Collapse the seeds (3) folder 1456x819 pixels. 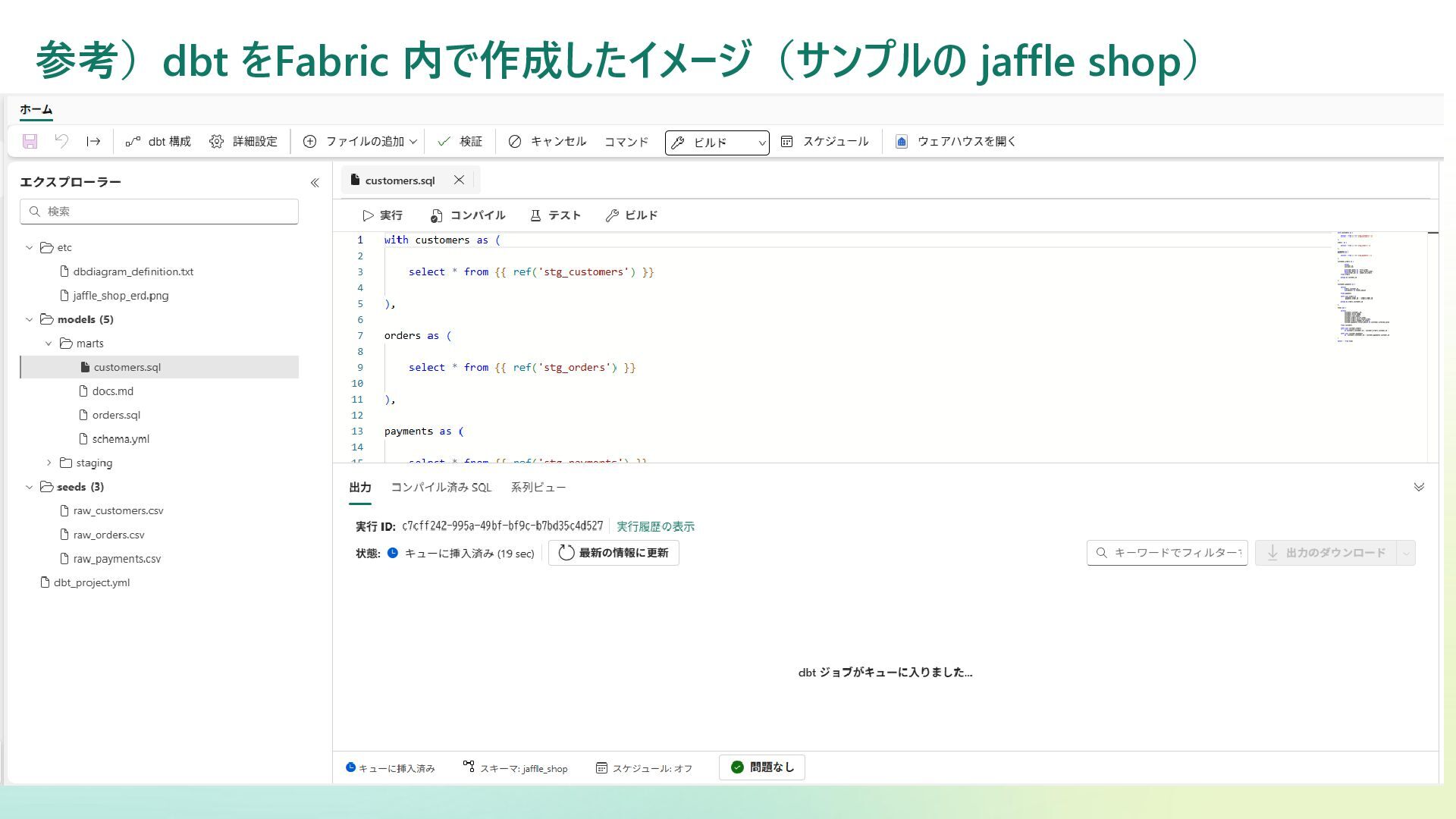[30, 488]
